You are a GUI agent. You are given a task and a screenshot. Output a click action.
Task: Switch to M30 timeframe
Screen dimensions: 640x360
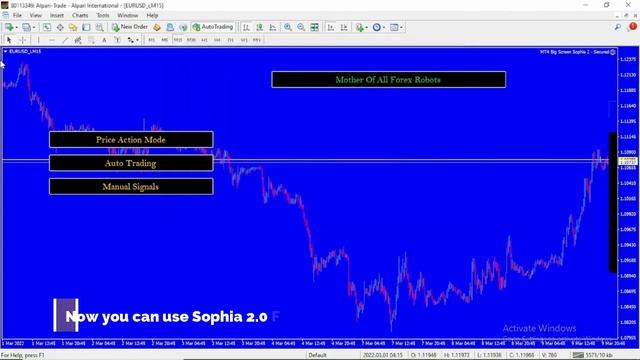[191, 40]
